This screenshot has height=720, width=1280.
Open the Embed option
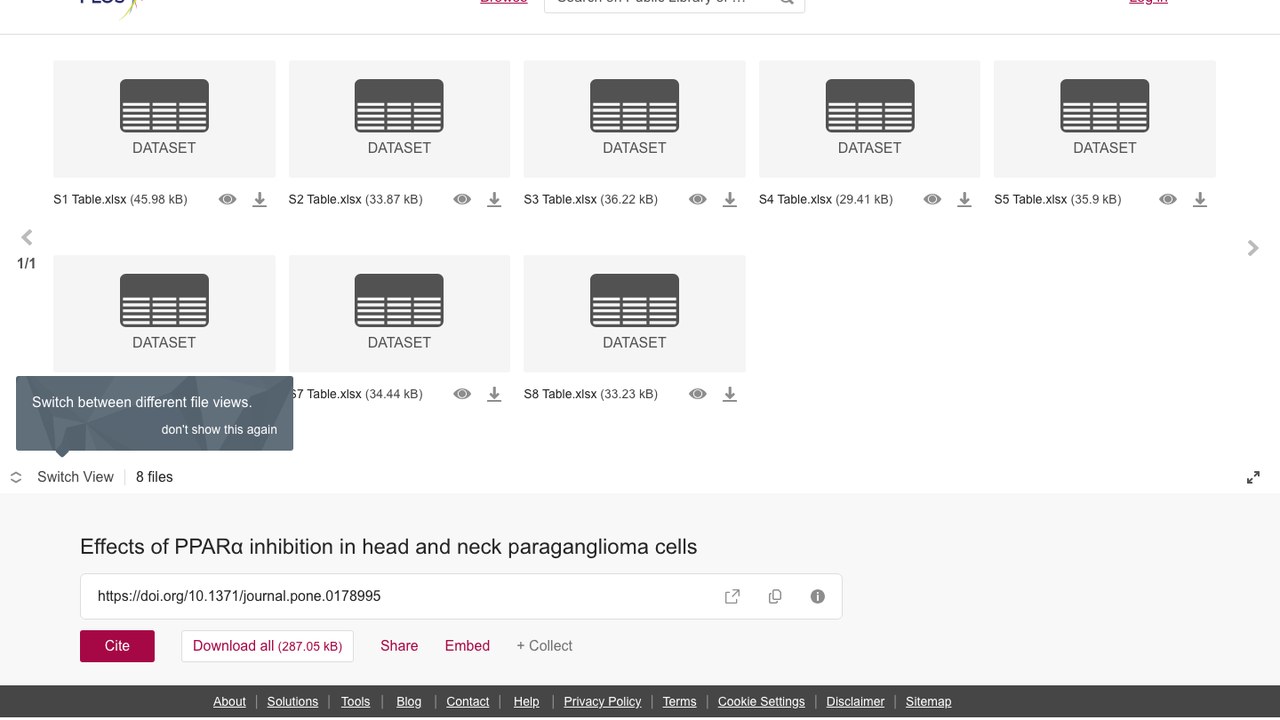[x=467, y=646]
